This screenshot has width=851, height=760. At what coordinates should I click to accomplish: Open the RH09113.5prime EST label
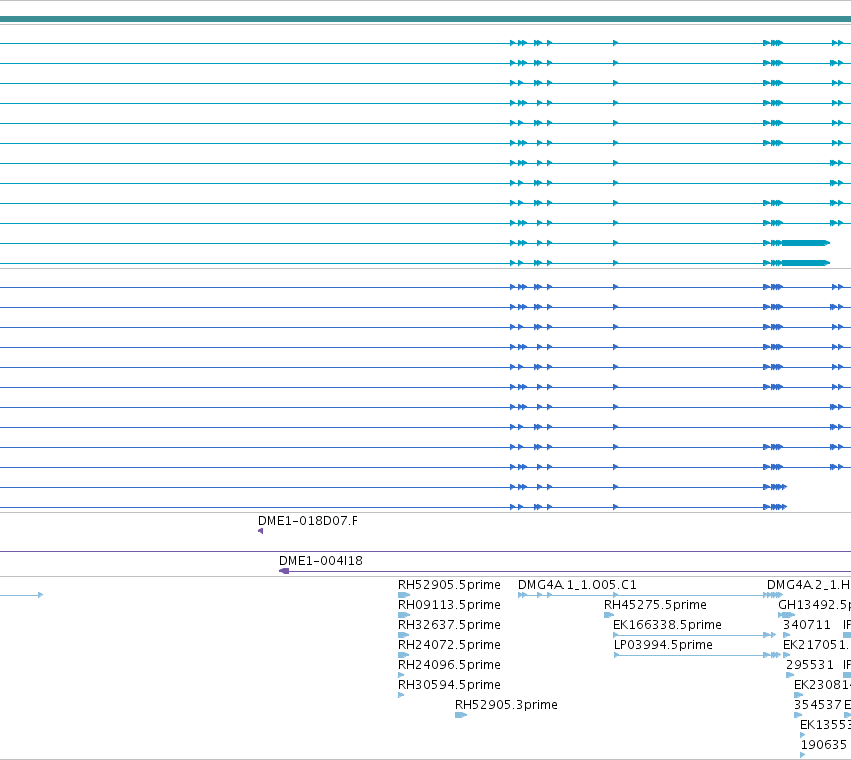pyautogui.click(x=449, y=605)
